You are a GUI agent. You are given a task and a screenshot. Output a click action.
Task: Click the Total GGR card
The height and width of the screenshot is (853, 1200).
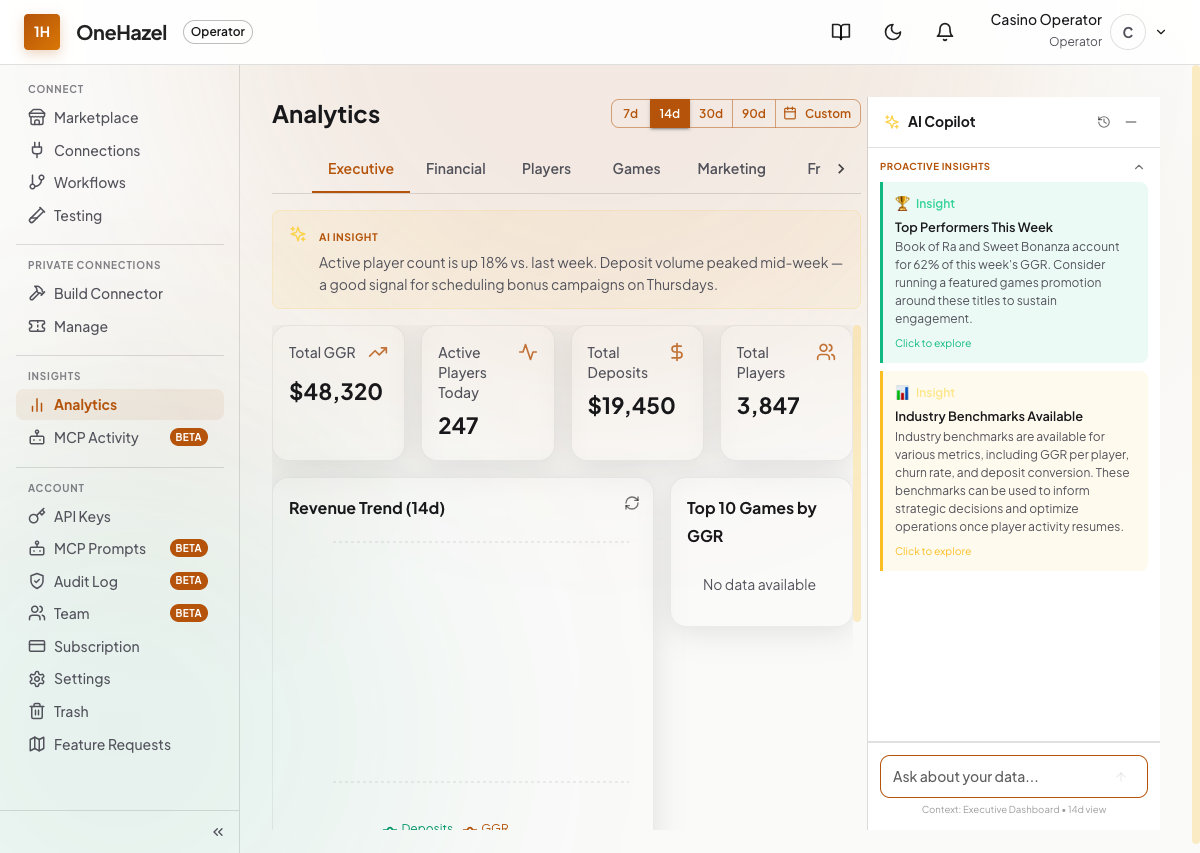(338, 393)
